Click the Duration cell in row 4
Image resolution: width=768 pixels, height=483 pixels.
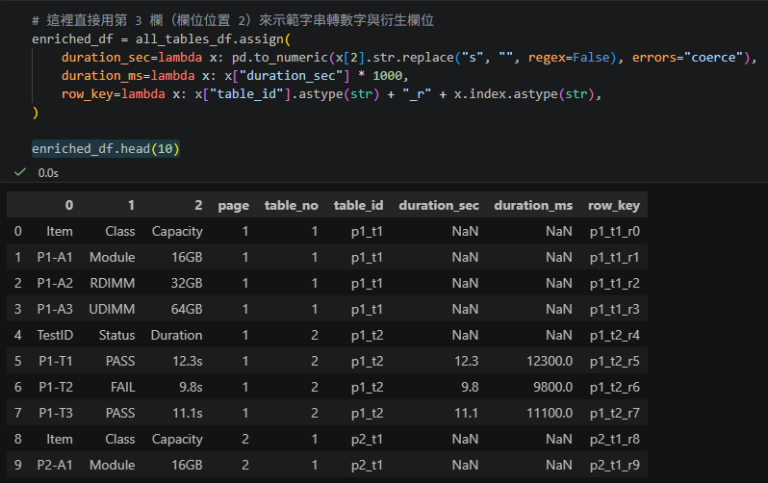(x=176, y=335)
